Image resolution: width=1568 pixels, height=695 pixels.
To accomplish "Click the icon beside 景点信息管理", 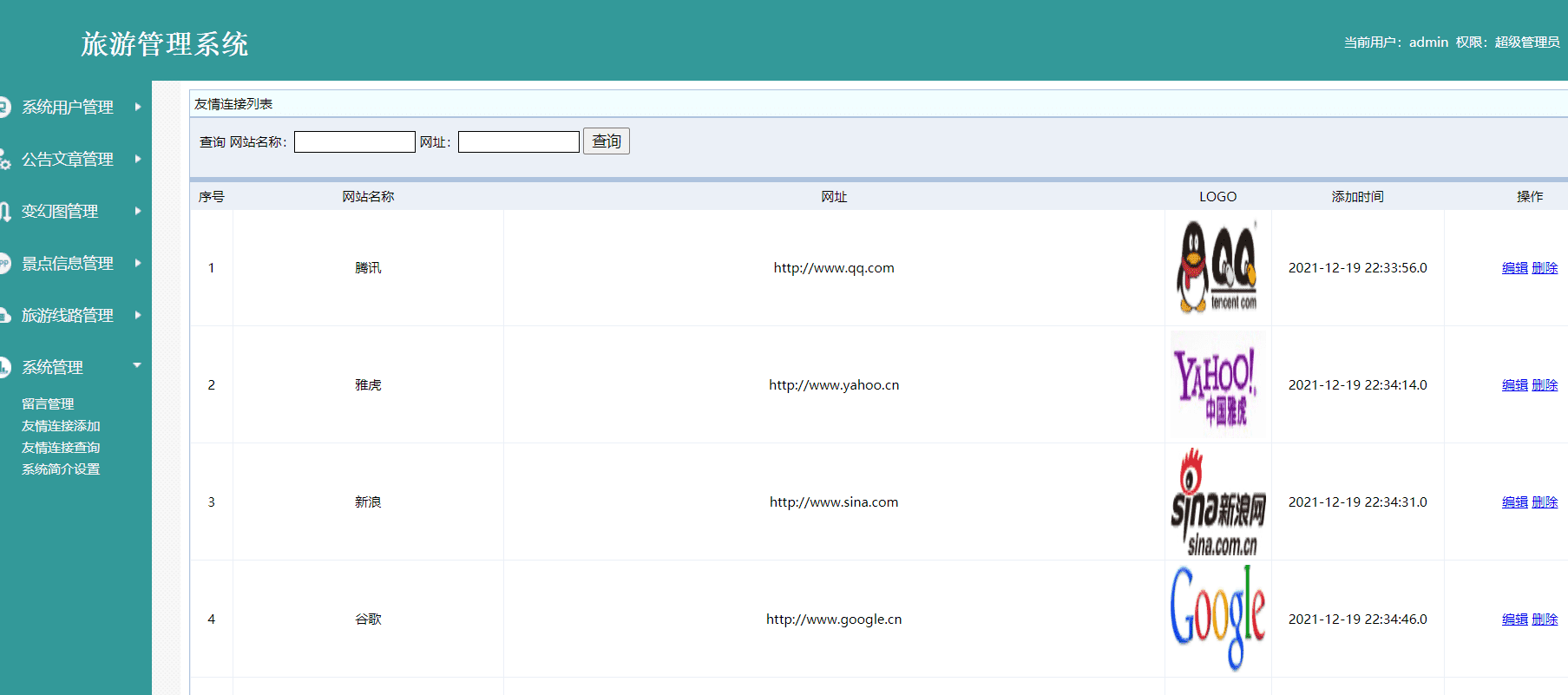I will click(4, 263).
